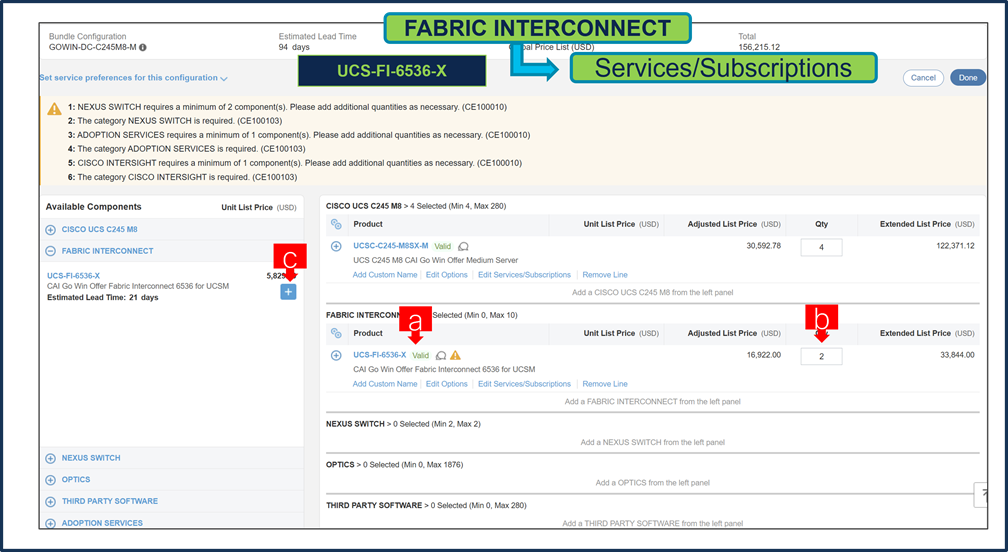The width and height of the screenshot is (1008, 552).
Task: Expand UCS-FI-6536-X selected row plus icon
Action: tap(336, 355)
